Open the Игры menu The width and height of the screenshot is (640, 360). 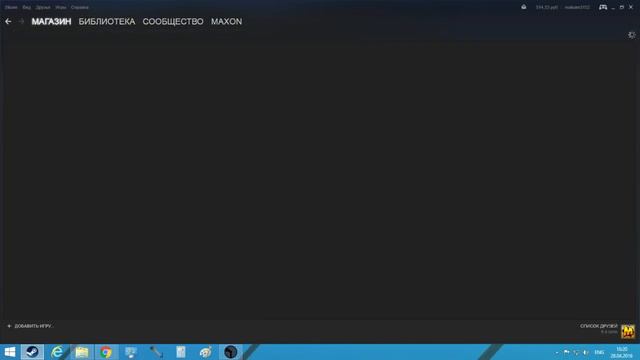point(60,7)
